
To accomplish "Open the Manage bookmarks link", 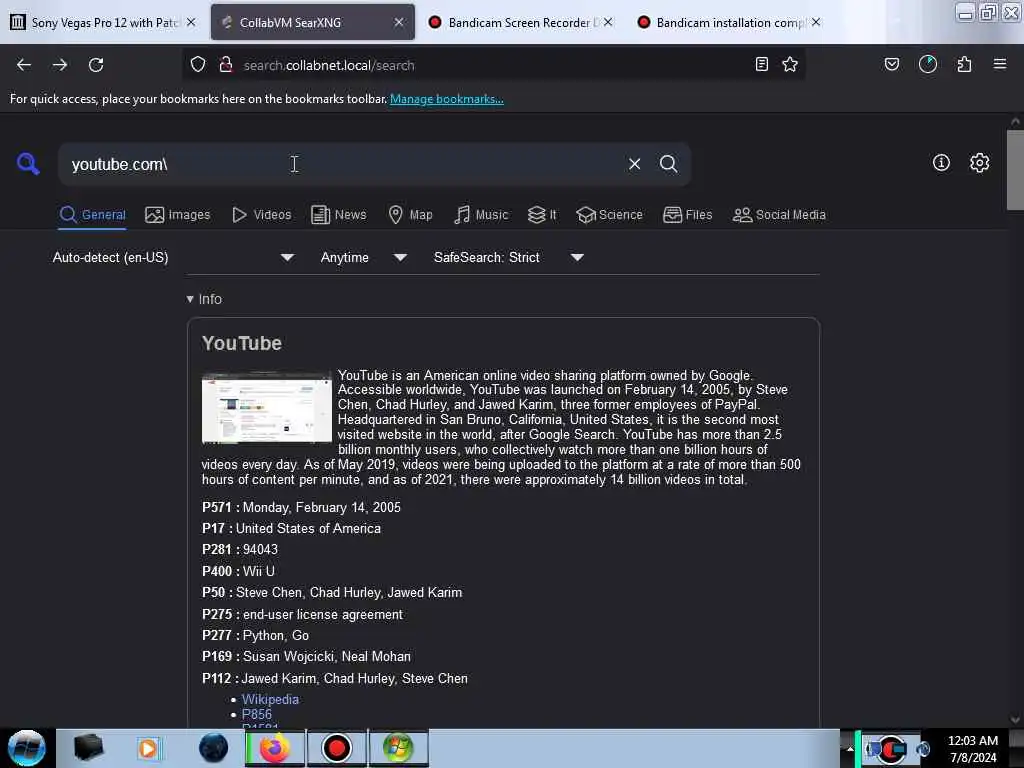I will point(447,99).
